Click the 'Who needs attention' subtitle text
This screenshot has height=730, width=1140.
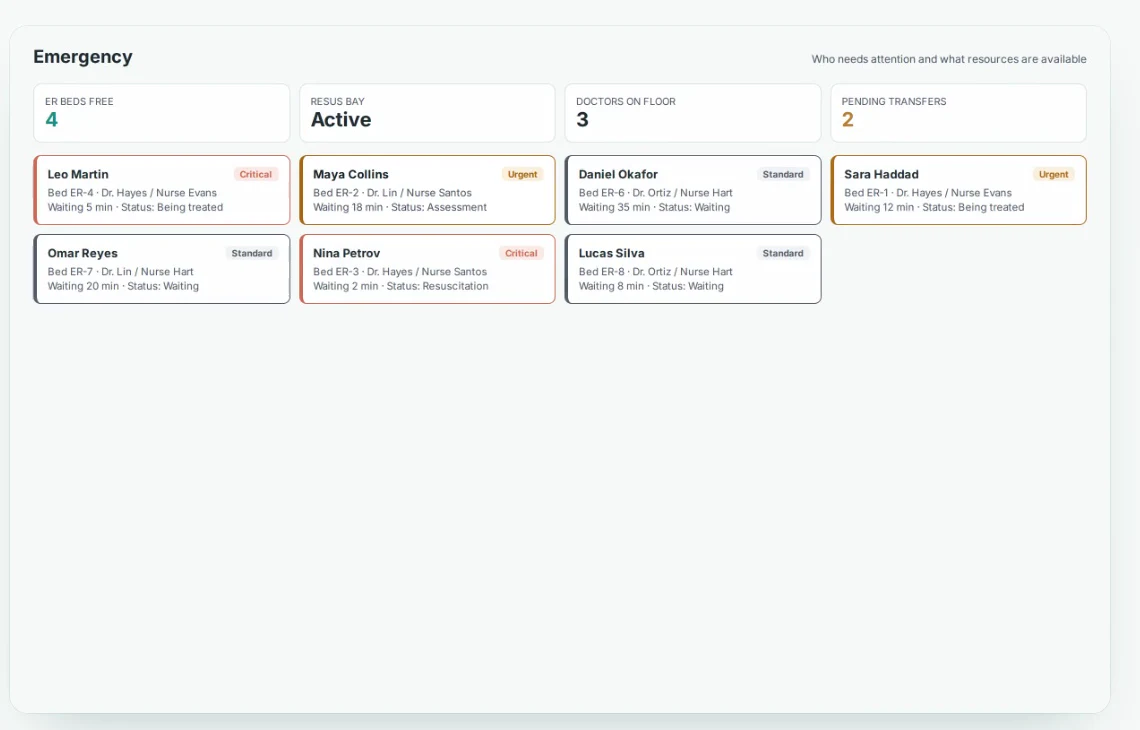(949, 59)
